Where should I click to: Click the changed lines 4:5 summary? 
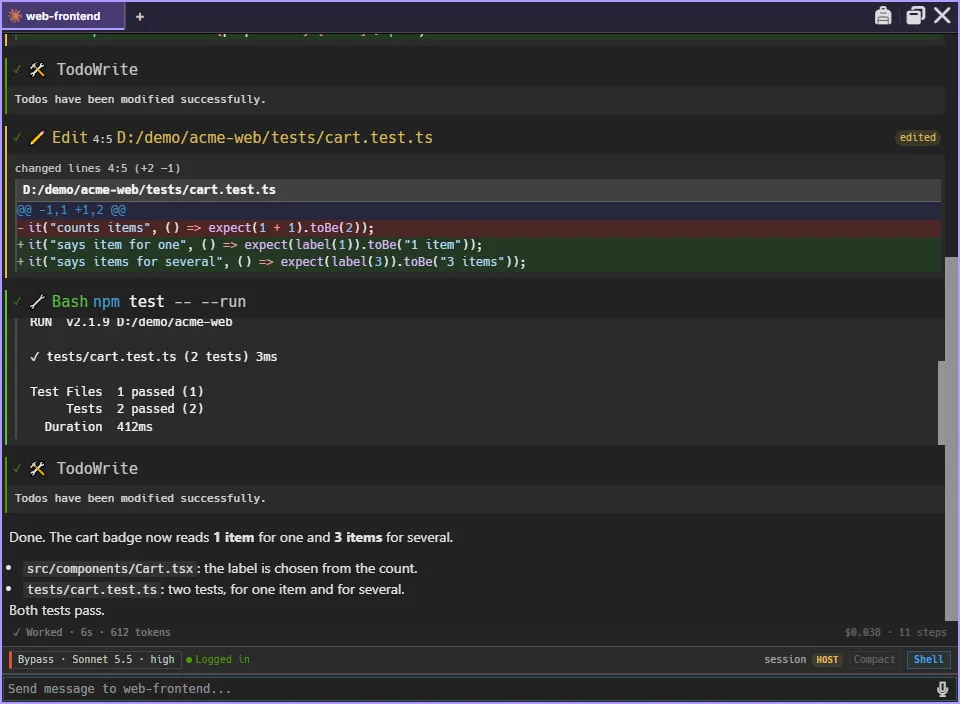coord(97,168)
